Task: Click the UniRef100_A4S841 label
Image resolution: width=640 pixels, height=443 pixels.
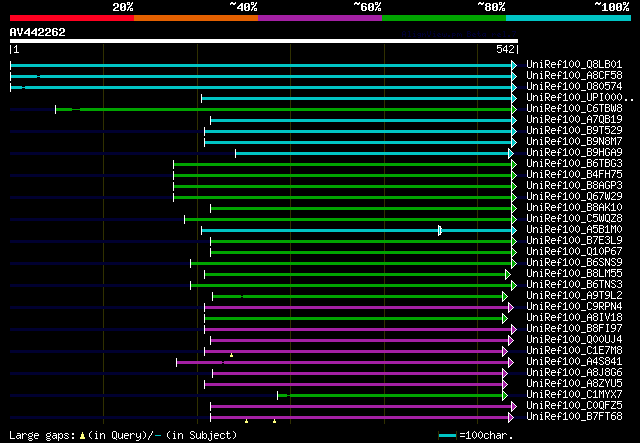Action: [574, 362]
